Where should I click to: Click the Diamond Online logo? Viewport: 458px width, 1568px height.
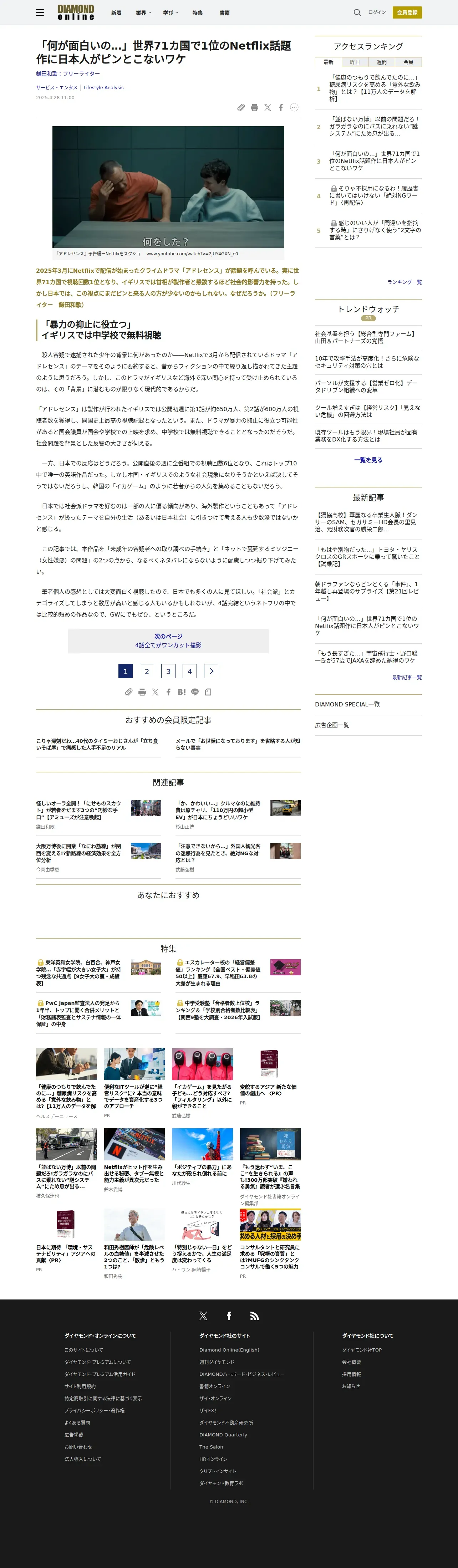coord(76,12)
